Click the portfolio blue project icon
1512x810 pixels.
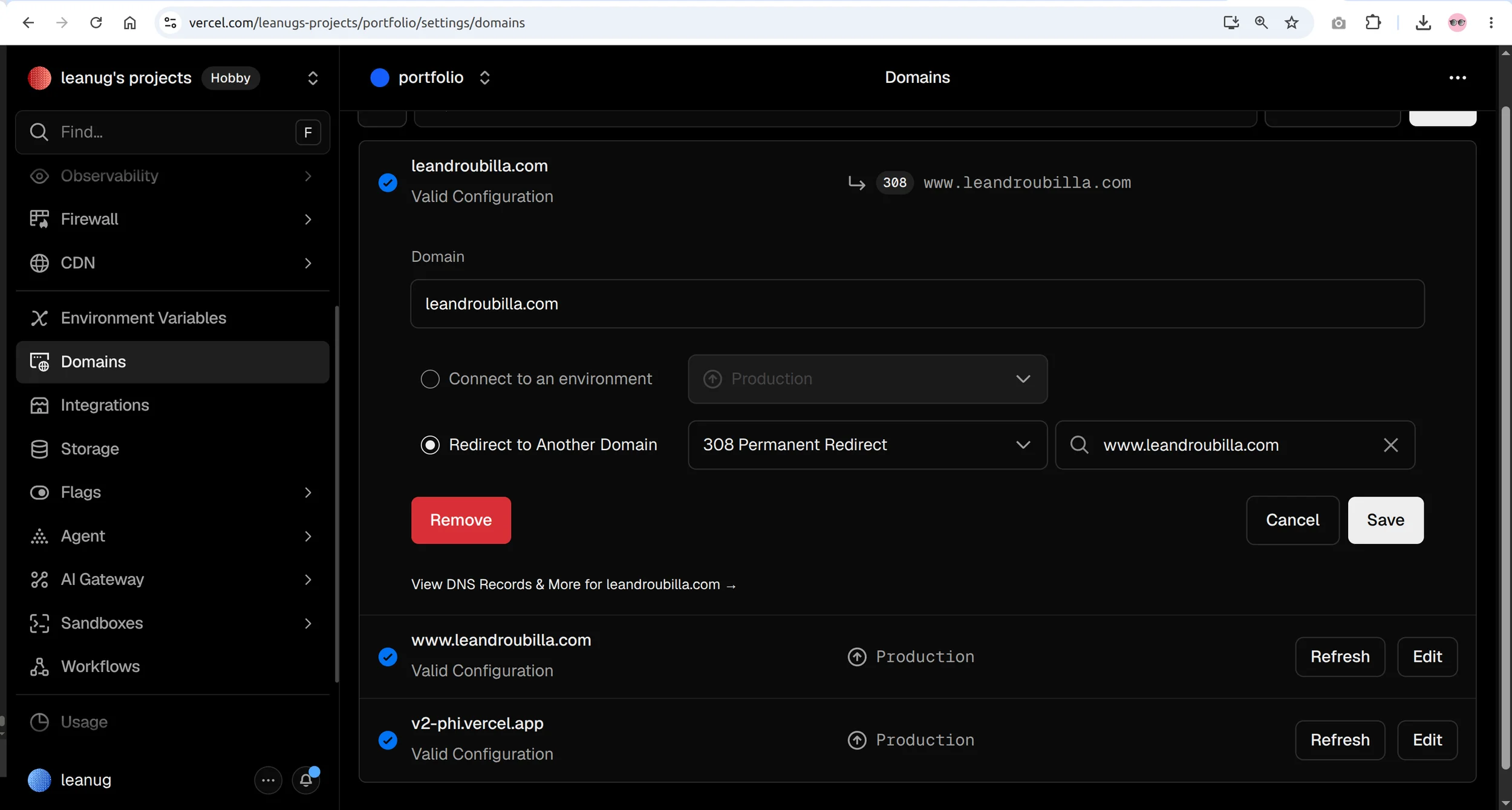[380, 77]
